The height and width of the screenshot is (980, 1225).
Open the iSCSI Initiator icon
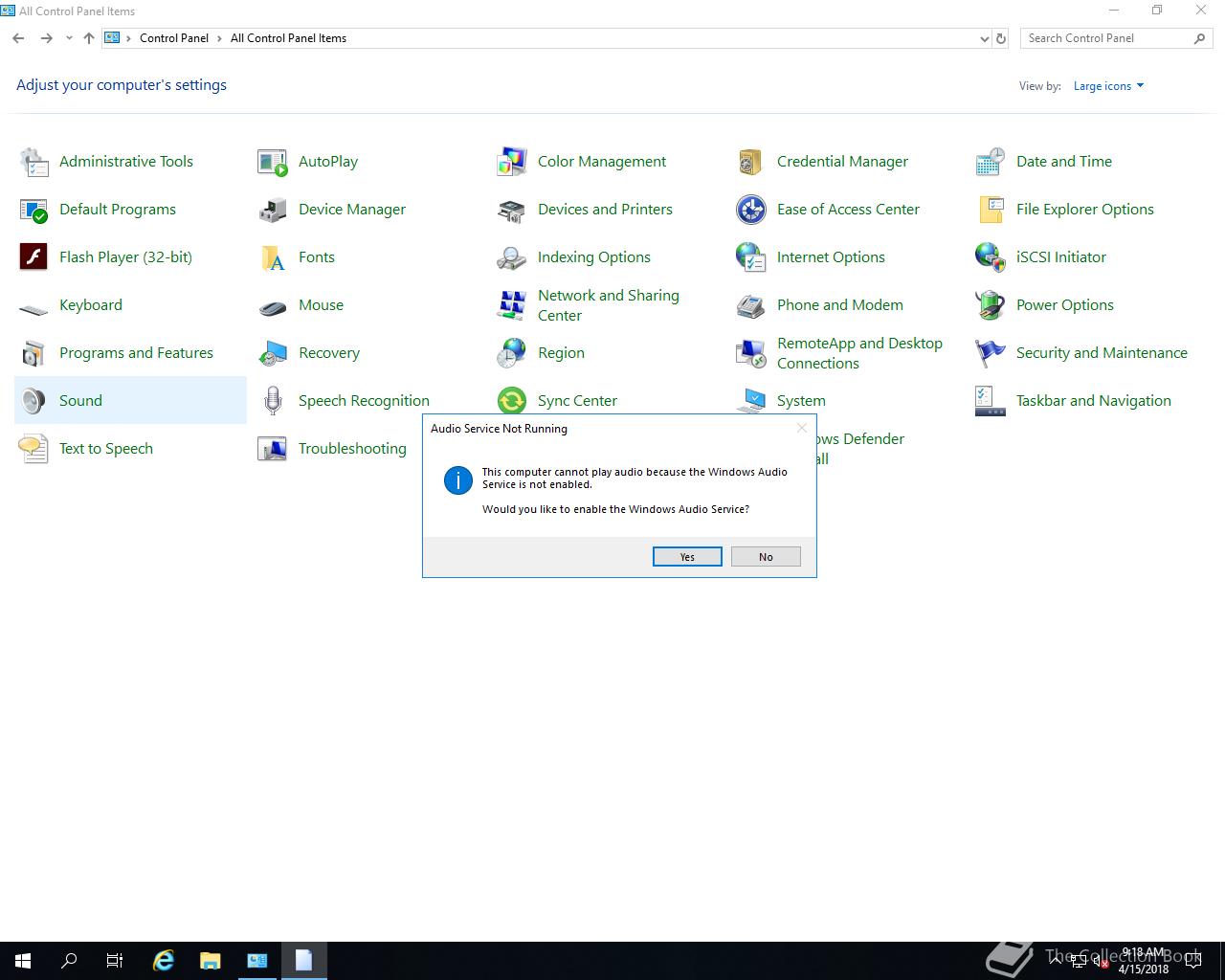pyautogui.click(x=991, y=257)
